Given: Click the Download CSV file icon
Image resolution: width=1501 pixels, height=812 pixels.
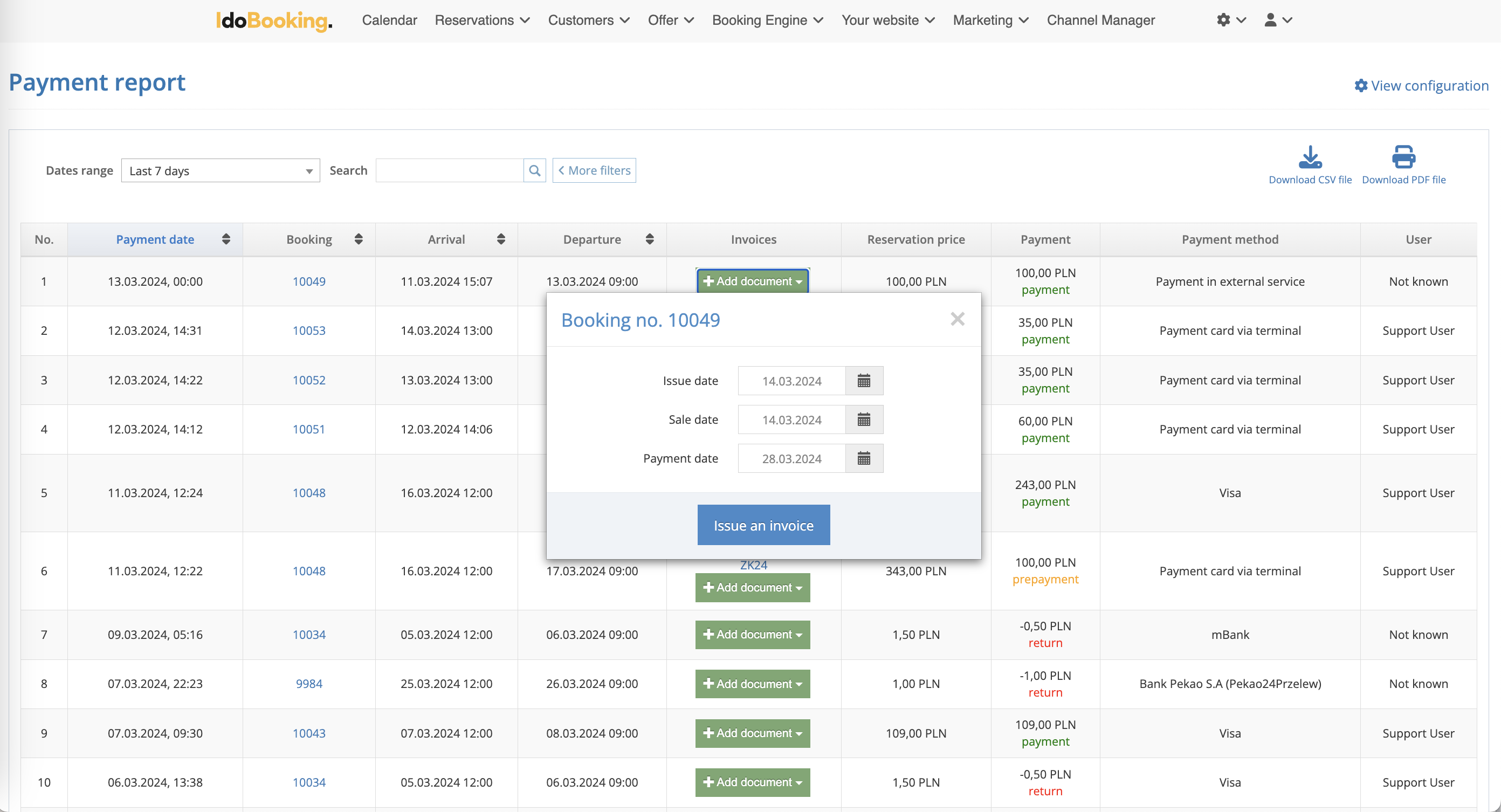Looking at the screenshot, I should (x=1310, y=157).
